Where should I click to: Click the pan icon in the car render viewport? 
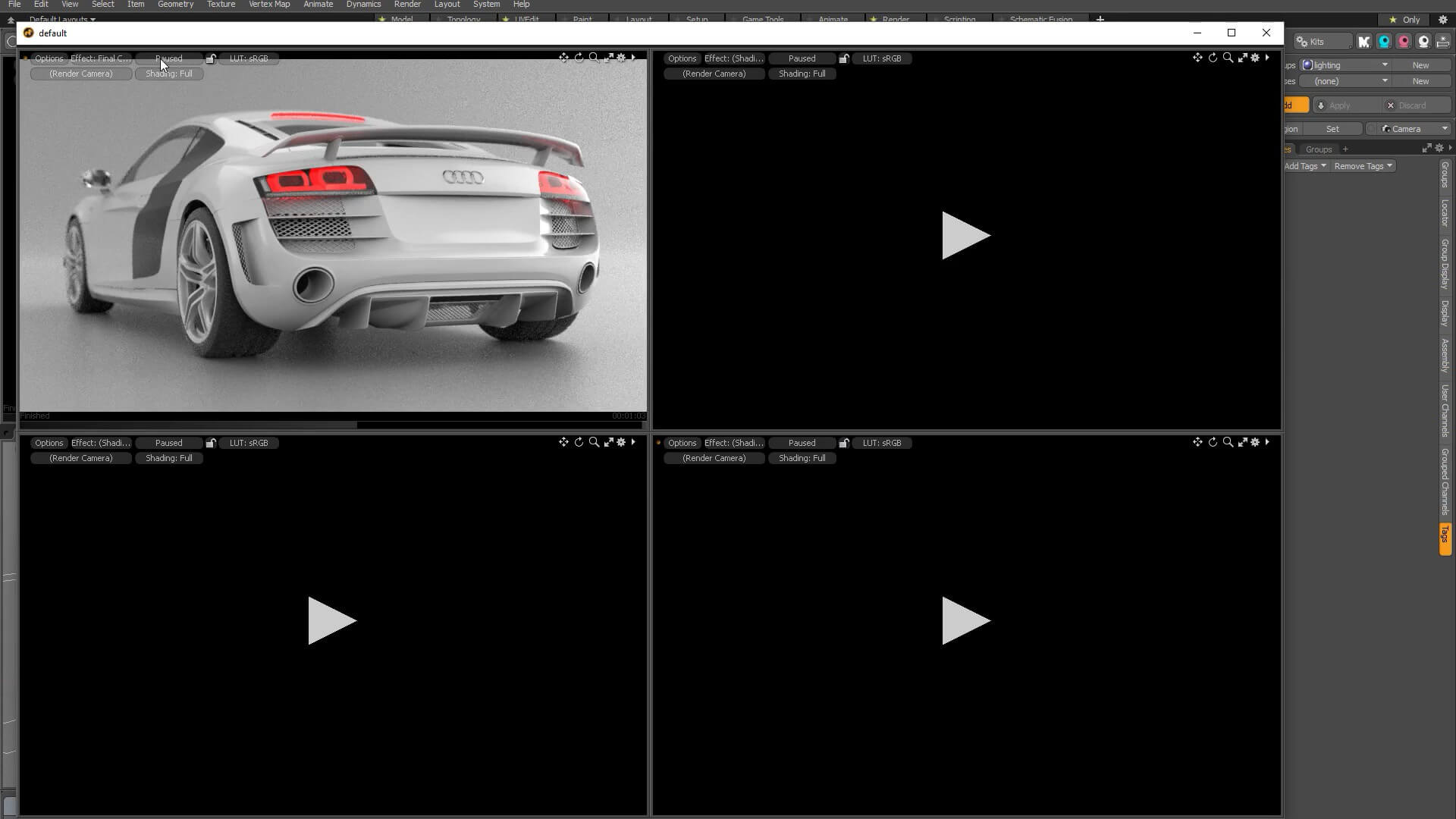point(563,58)
